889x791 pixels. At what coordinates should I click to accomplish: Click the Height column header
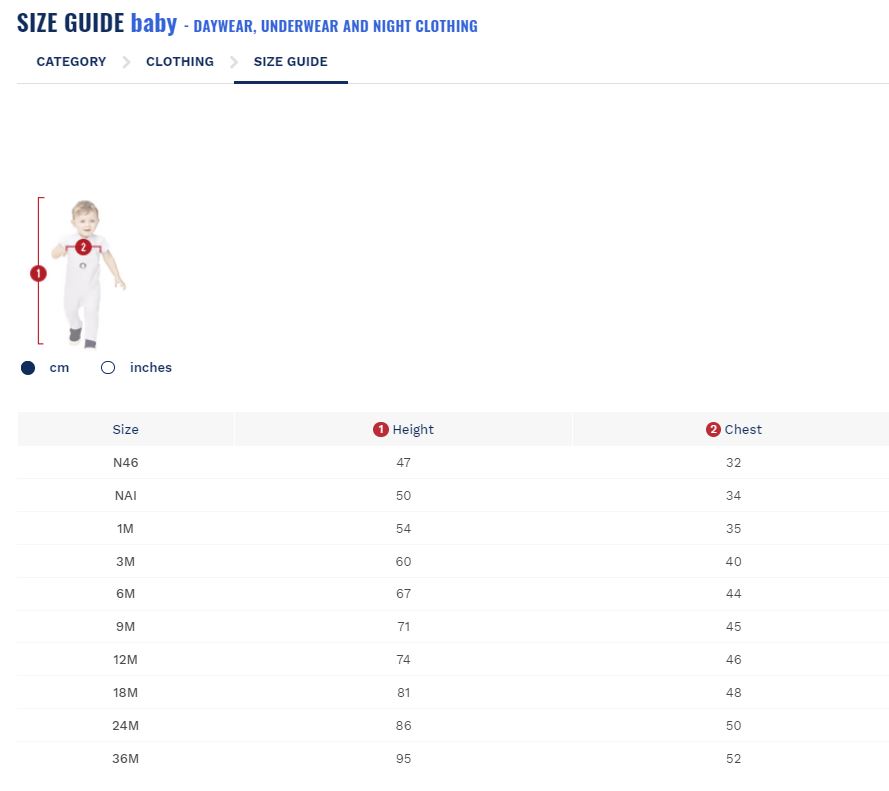413,430
